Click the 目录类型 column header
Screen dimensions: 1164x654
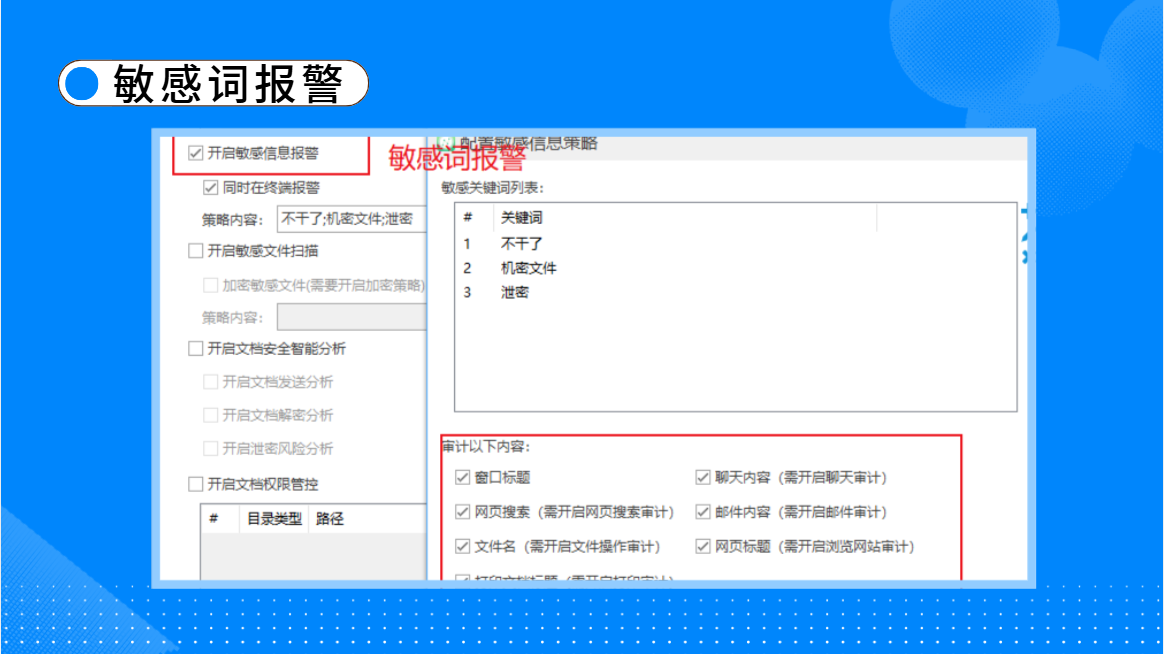[x=274, y=519]
